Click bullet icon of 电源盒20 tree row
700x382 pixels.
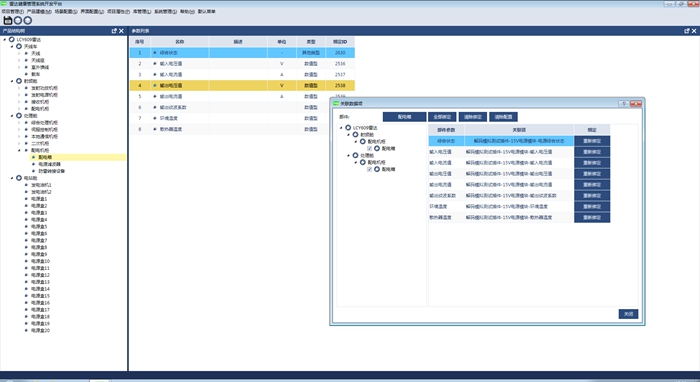[26, 331]
